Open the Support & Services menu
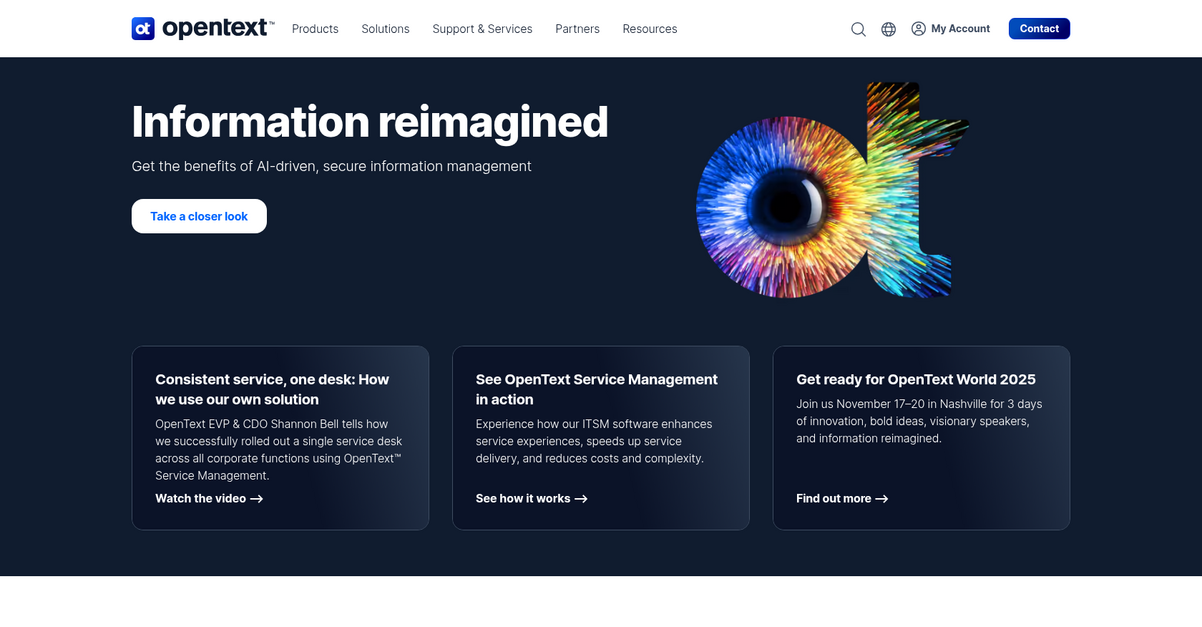Viewport: 1202px width, 627px height. pos(482,29)
